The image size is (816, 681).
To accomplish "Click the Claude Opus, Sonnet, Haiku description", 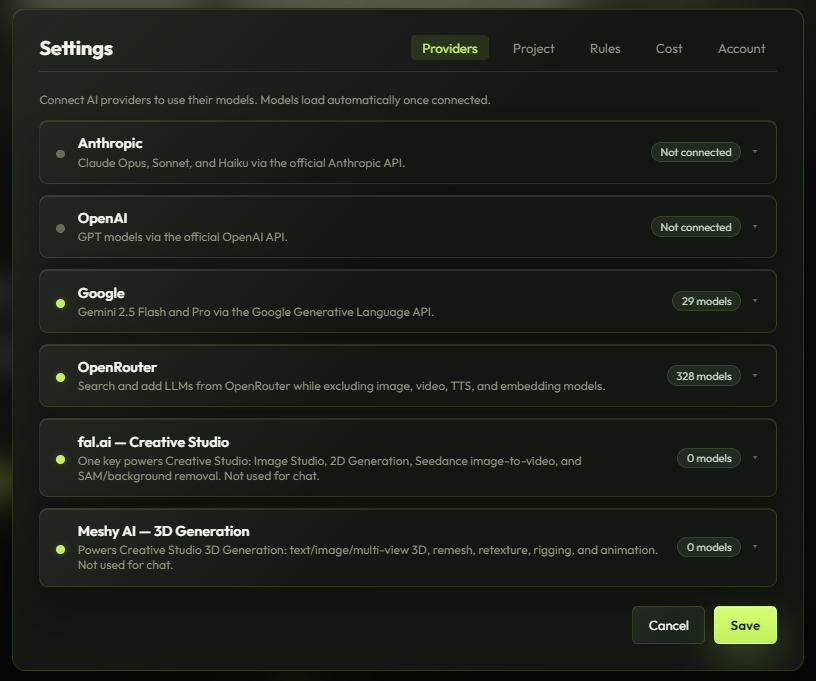I will coord(241,163).
